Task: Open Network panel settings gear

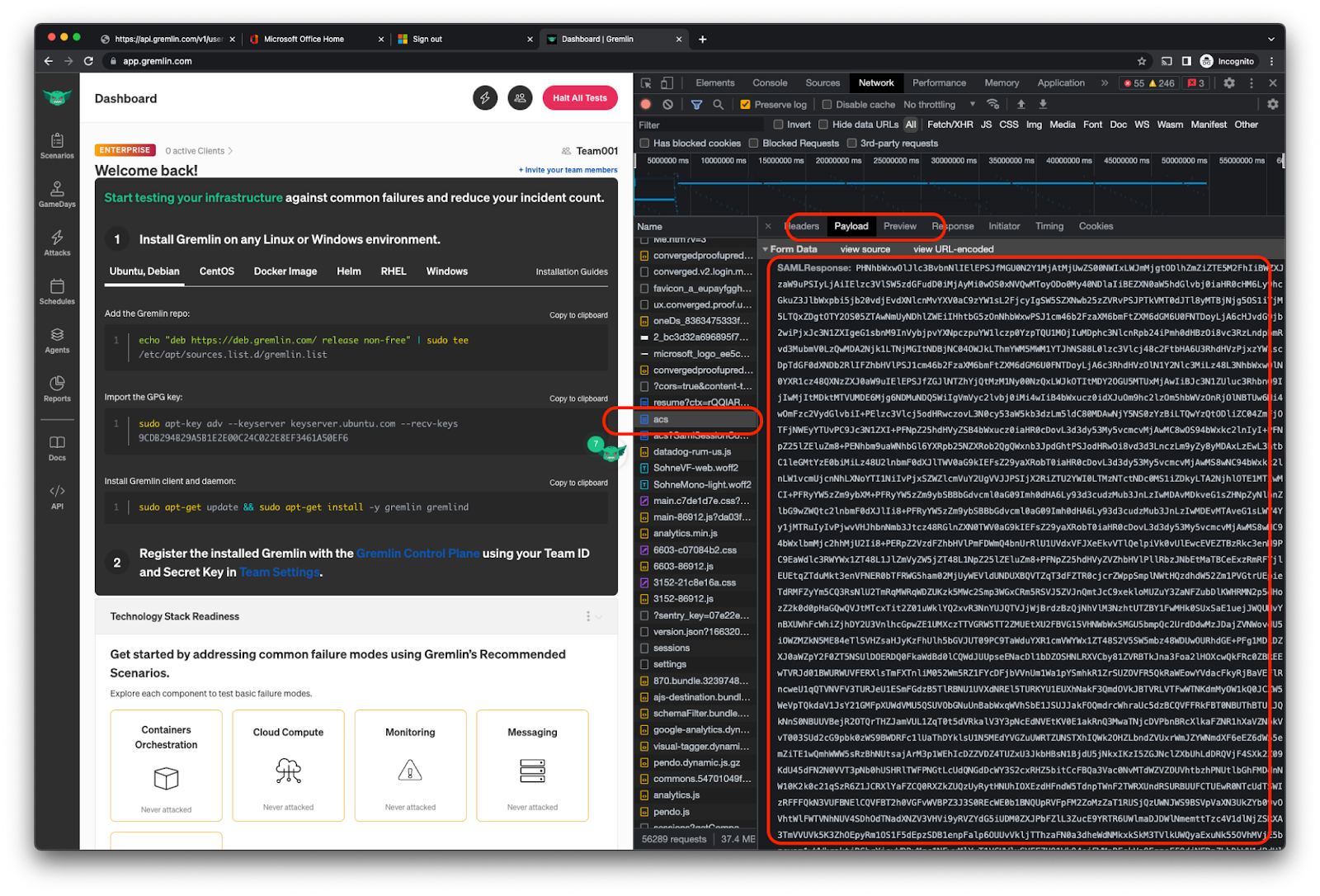Action: [1273, 105]
